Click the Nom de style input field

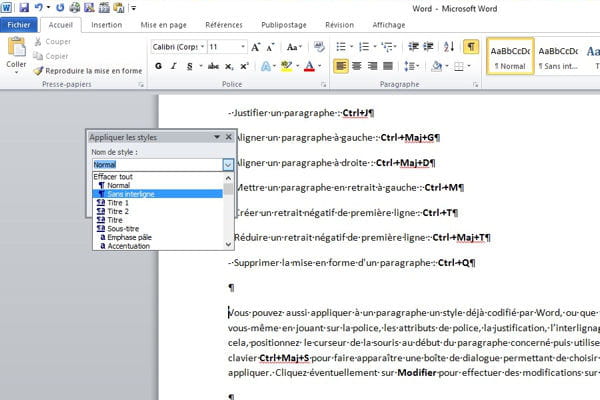158,165
